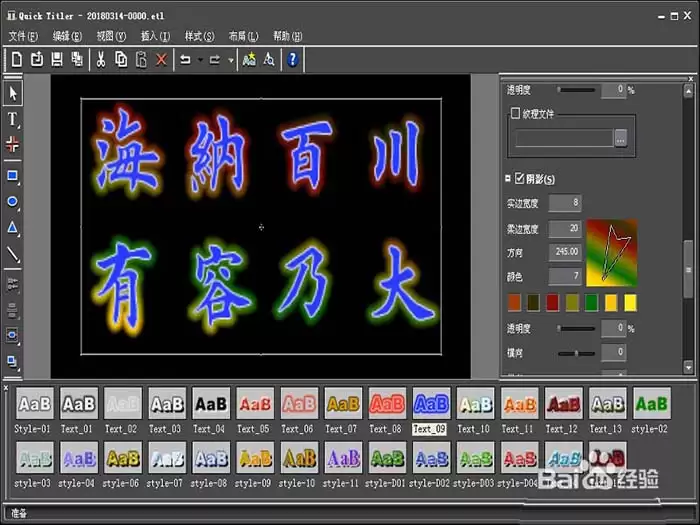Click the floppy-disk Save icon
The height and width of the screenshot is (525, 700).
57,59
